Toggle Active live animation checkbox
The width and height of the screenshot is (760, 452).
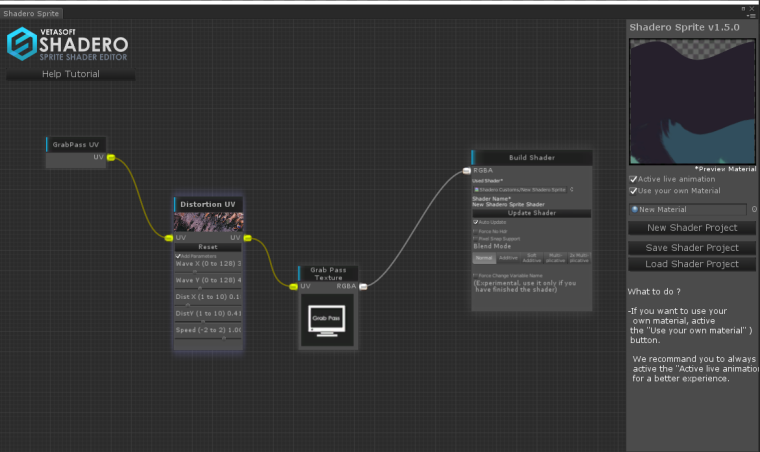pyautogui.click(x=633, y=179)
